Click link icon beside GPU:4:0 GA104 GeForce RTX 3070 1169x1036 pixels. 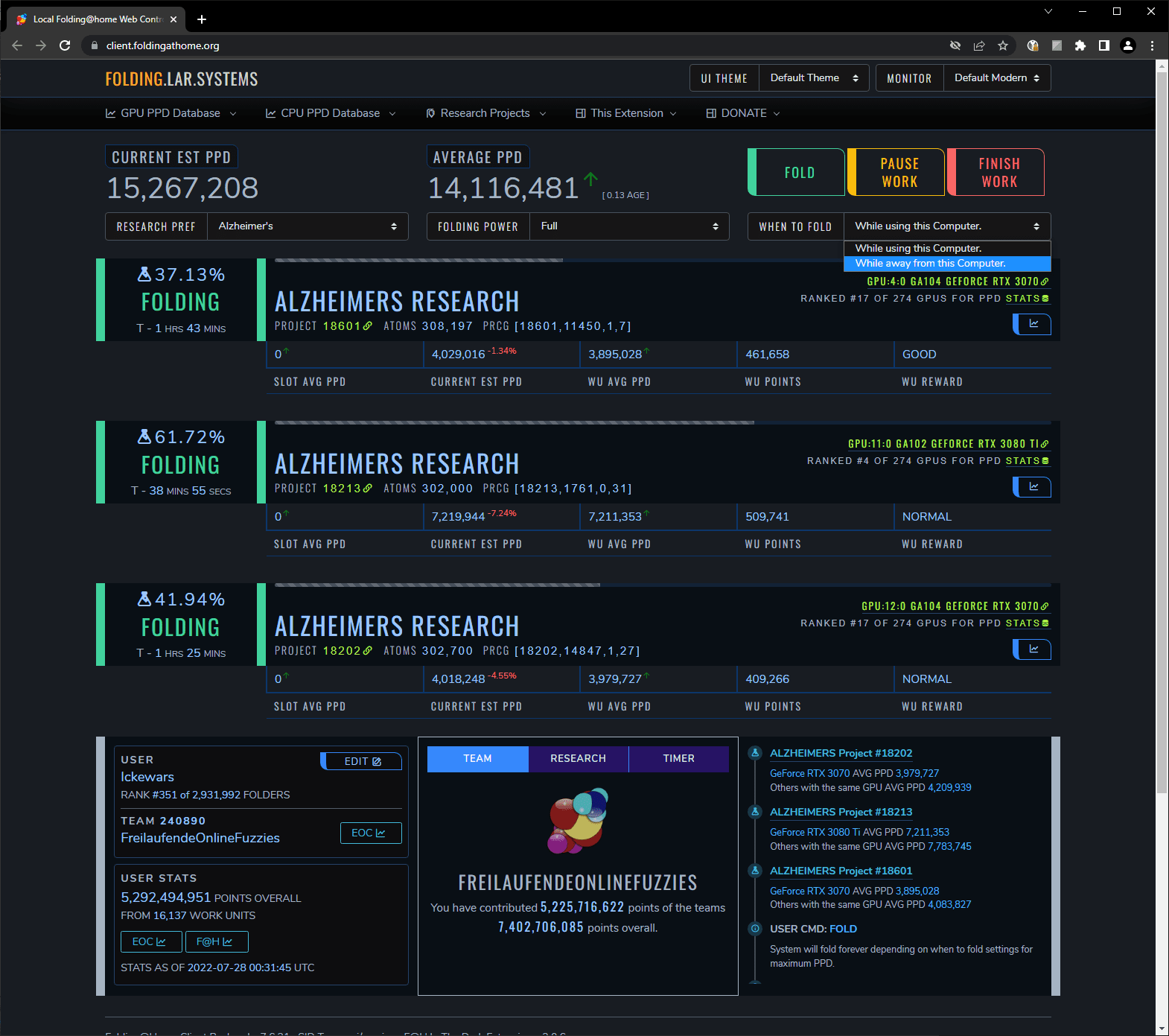(x=1045, y=282)
